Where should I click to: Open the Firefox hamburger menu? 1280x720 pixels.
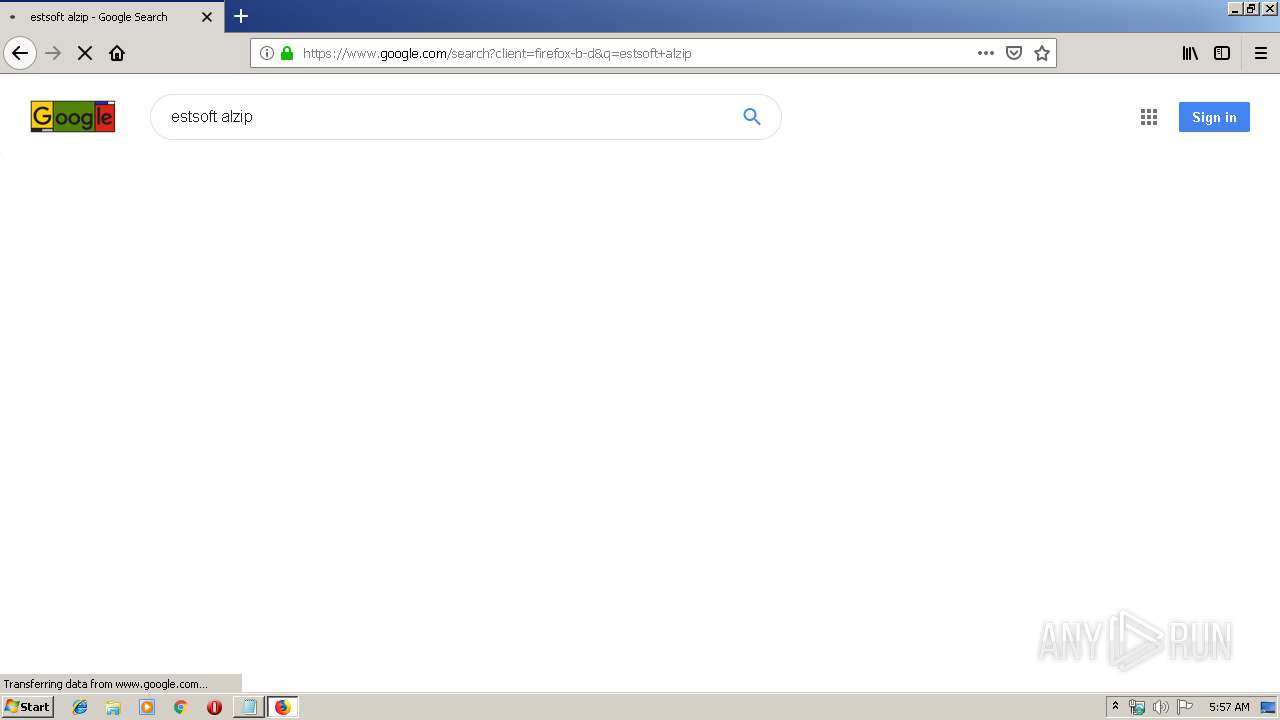coord(1261,53)
